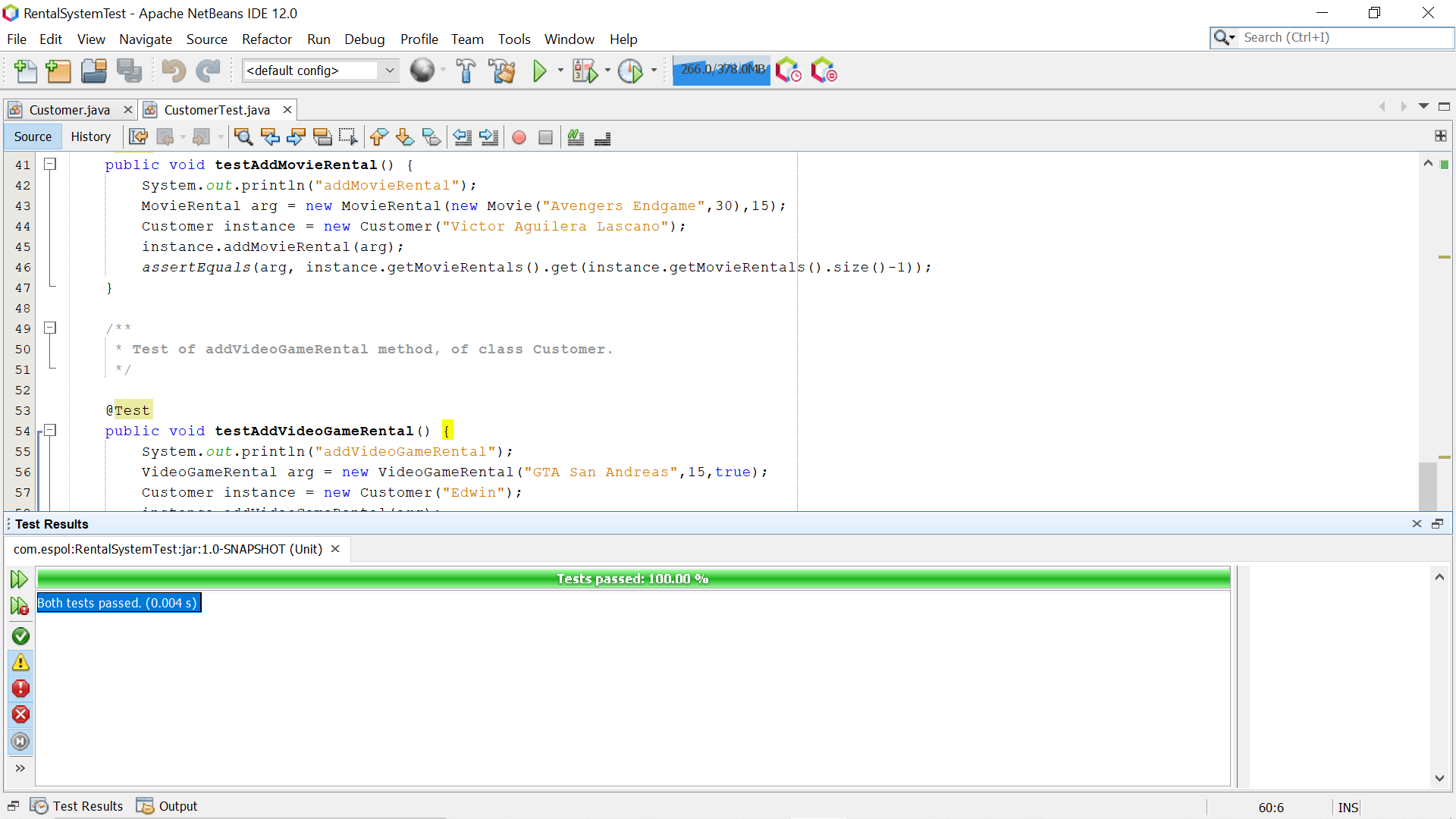Select the Comment lines icon in editor toolbar
Screen dimensions: 1456x819
[x=576, y=137]
